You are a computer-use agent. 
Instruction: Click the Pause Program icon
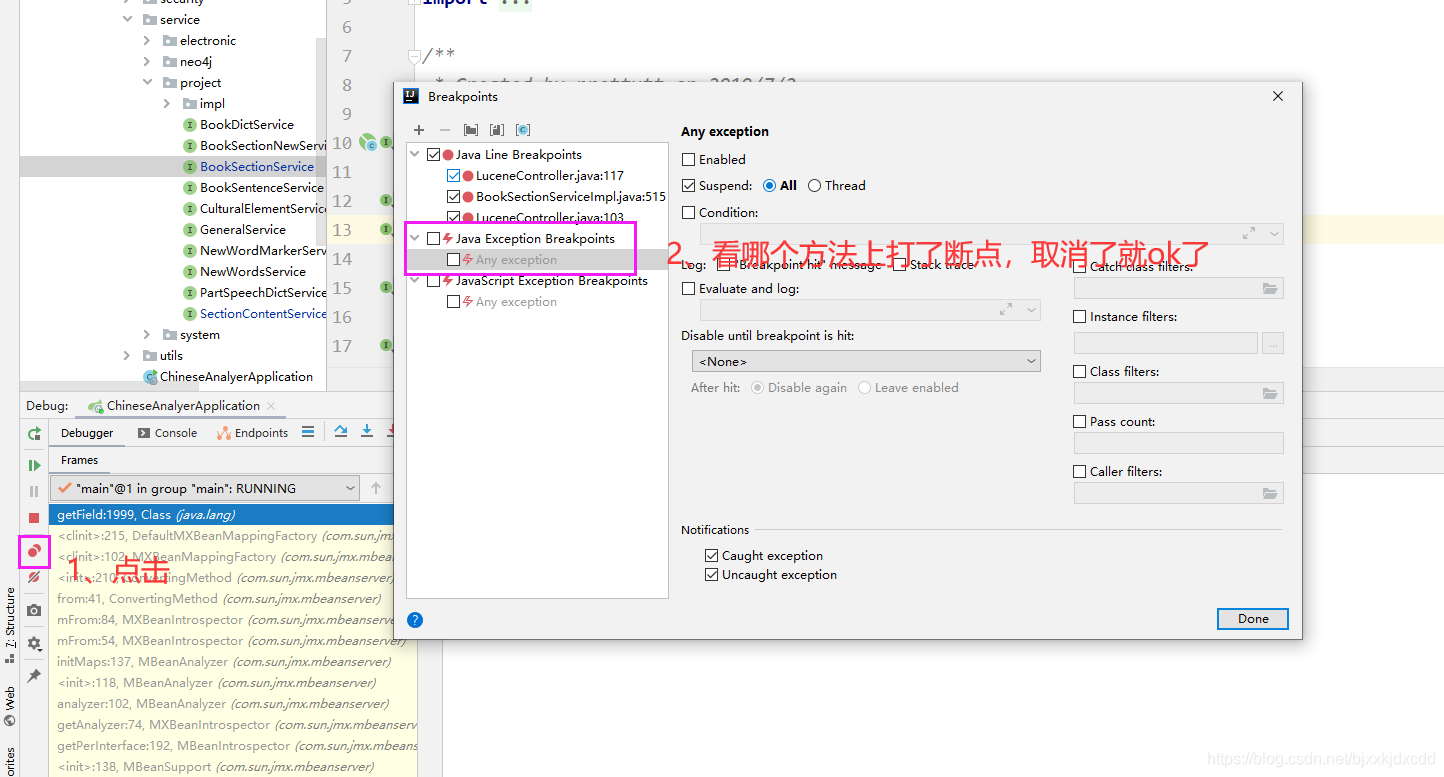click(34, 491)
